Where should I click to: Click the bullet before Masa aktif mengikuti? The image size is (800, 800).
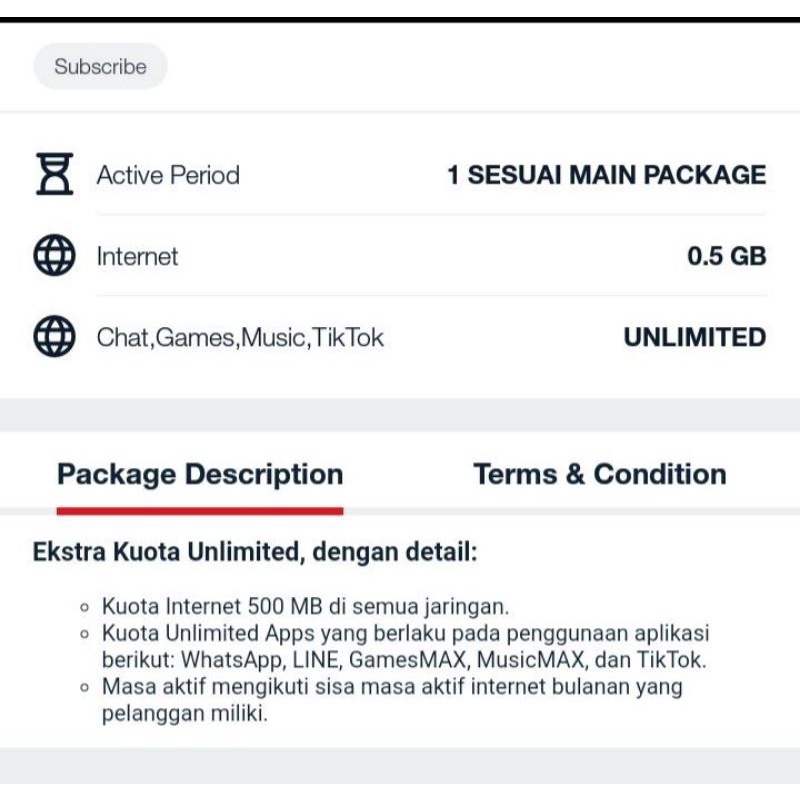[x=84, y=688]
